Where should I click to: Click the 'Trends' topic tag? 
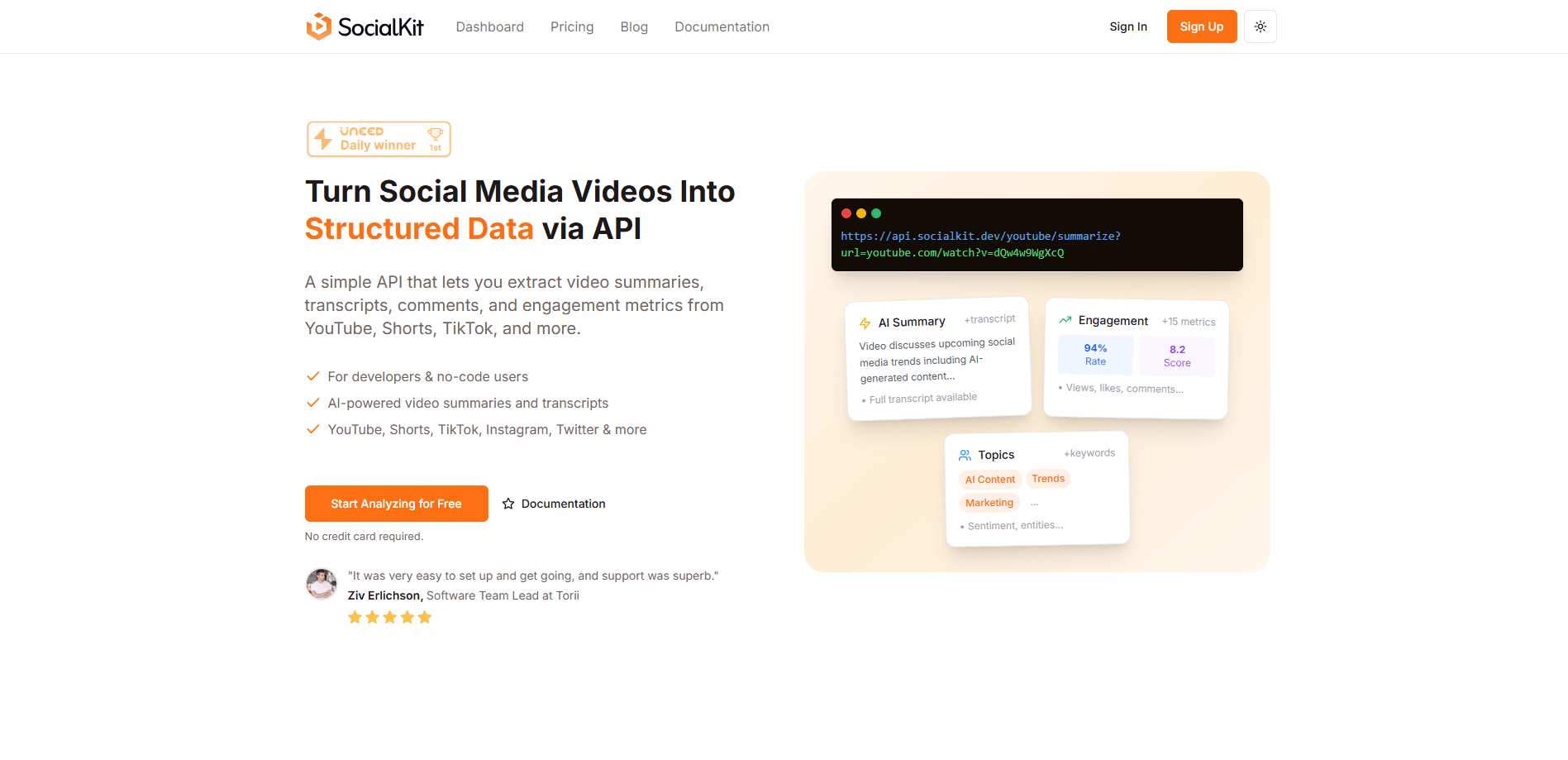point(1048,479)
